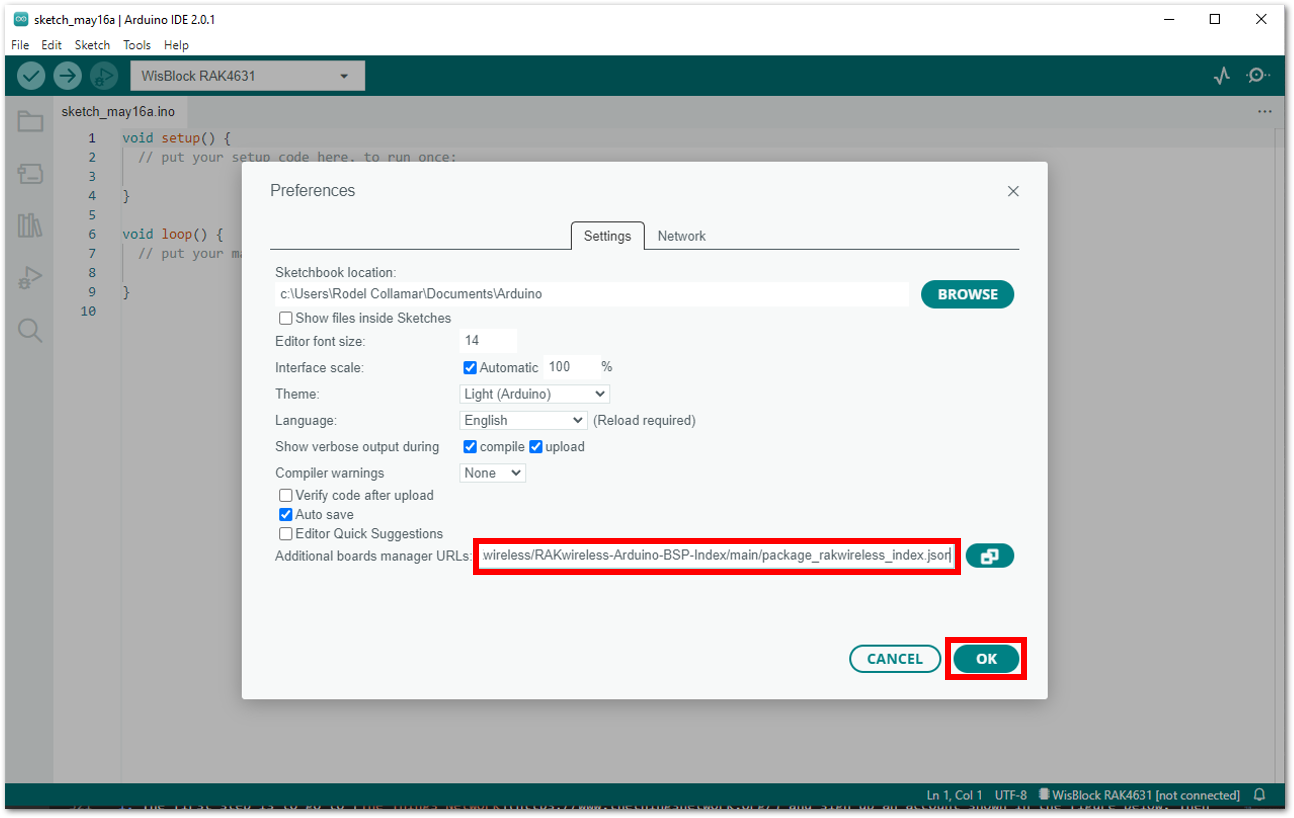Uncheck Automatic interface scale checkbox
Screen dimensions: 1294x818
pos(470,368)
